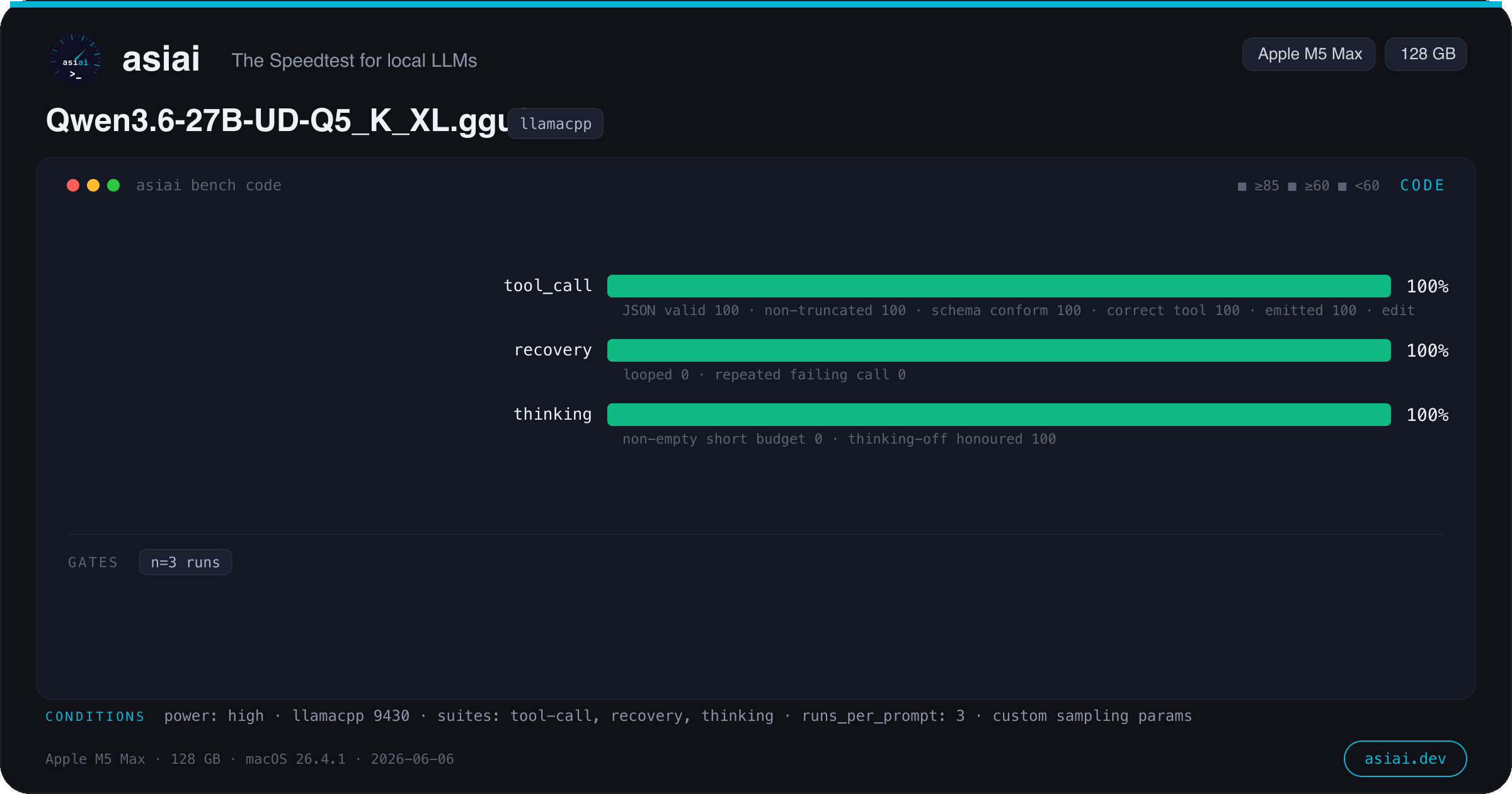Click 'looped 0' detail text
Viewport: 1512px width, 794px height.
[656, 375]
